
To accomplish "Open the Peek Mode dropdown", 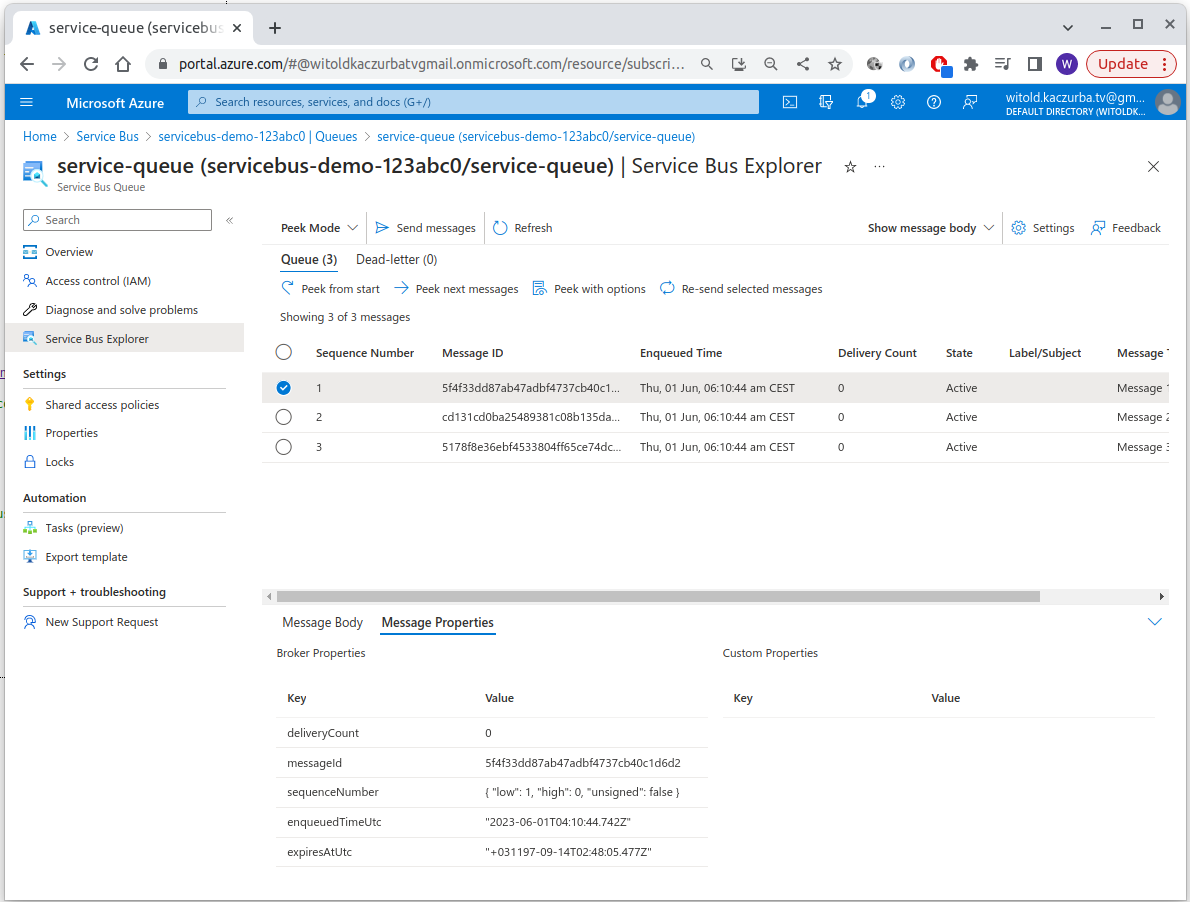I will click(x=319, y=228).
